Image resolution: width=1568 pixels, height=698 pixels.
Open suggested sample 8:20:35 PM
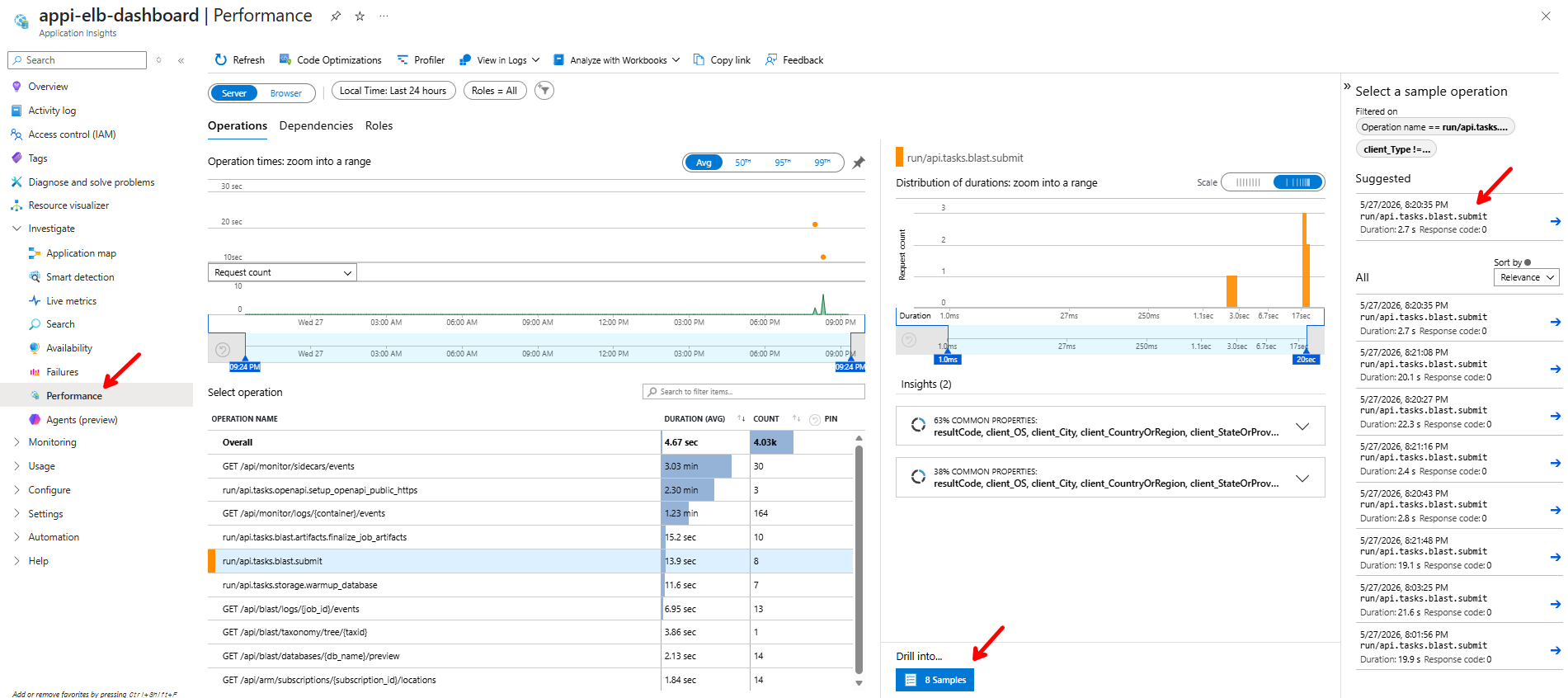click(x=1458, y=217)
